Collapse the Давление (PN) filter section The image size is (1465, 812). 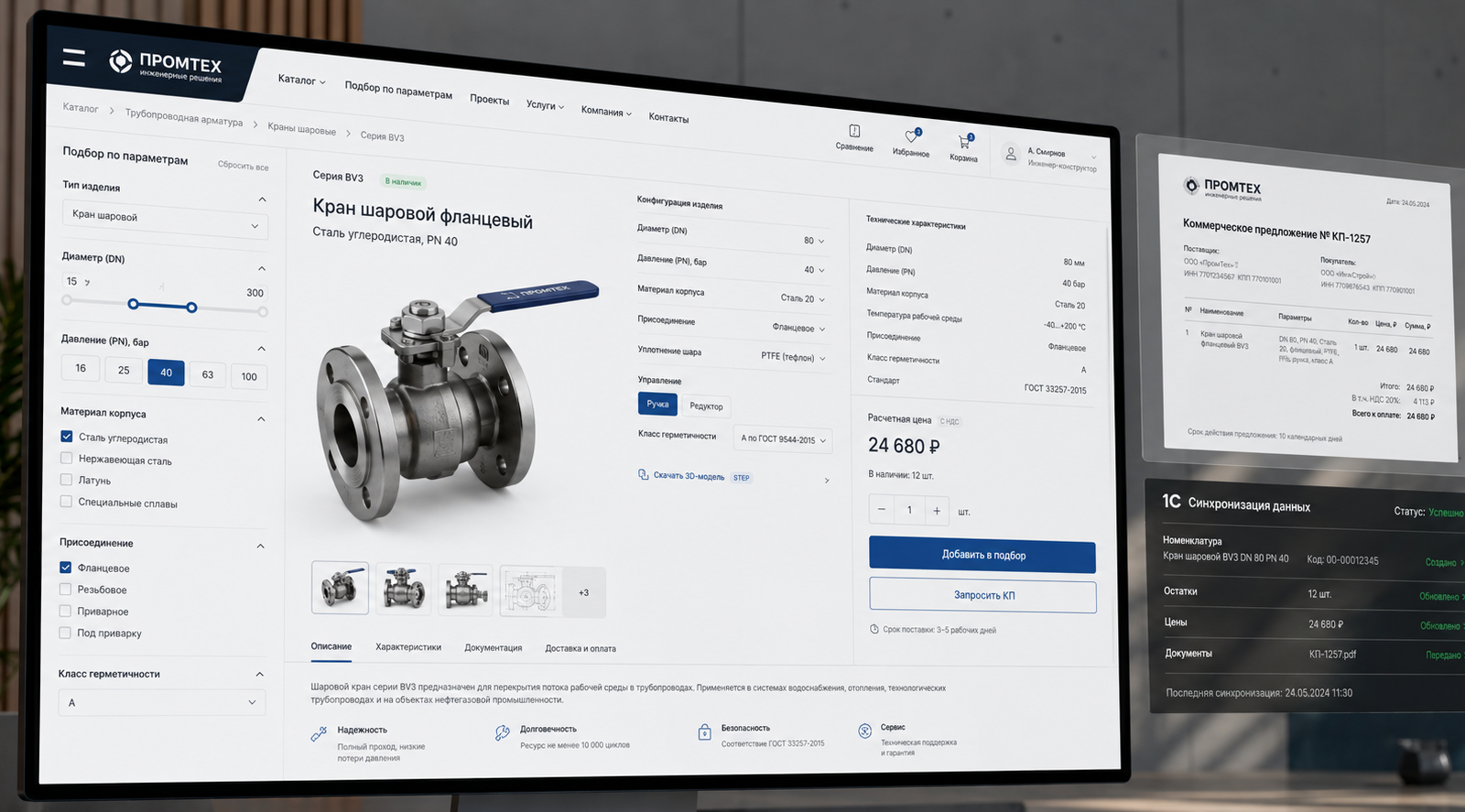point(262,348)
